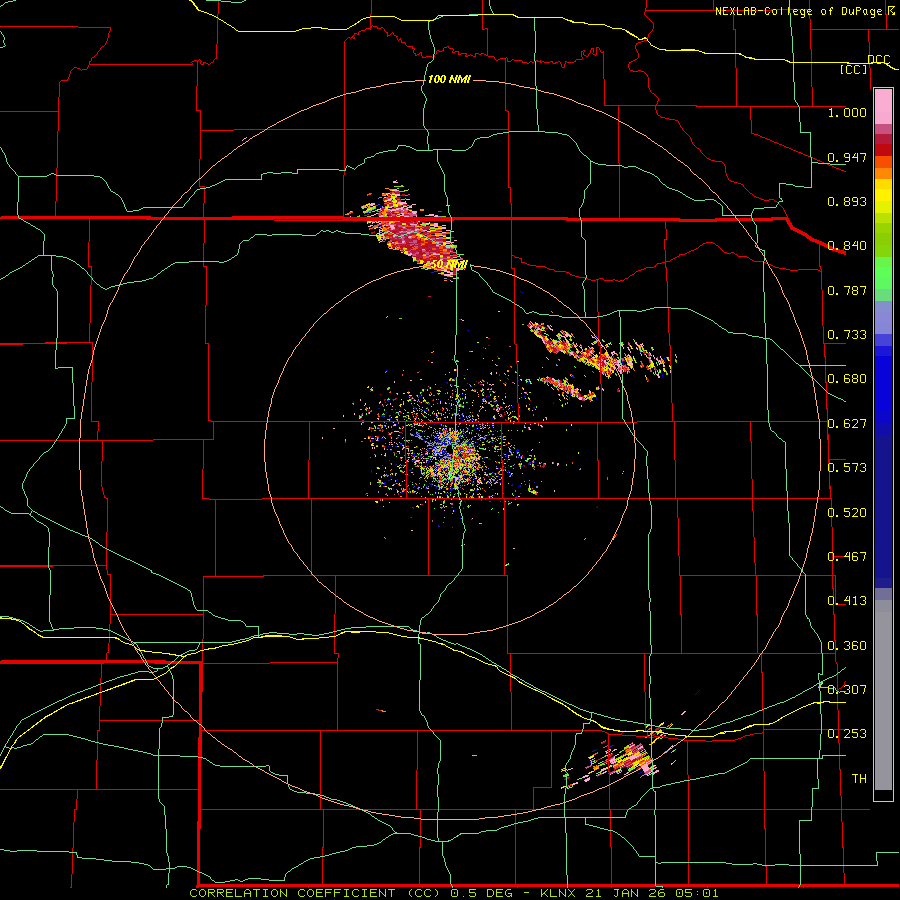
Task: Click the radar site center clutter
Action: pyautogui.click(x=453, y=453)
